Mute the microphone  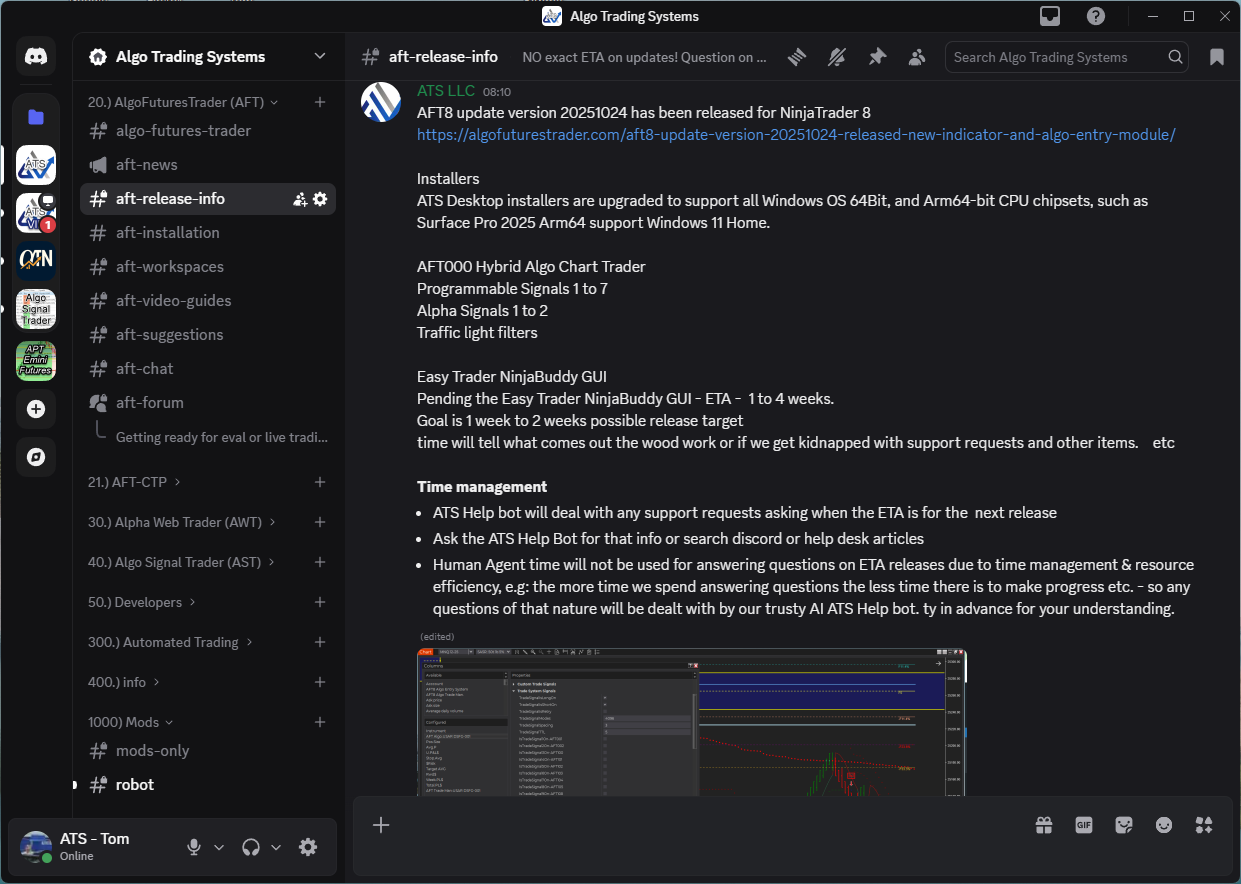point(194,847)
